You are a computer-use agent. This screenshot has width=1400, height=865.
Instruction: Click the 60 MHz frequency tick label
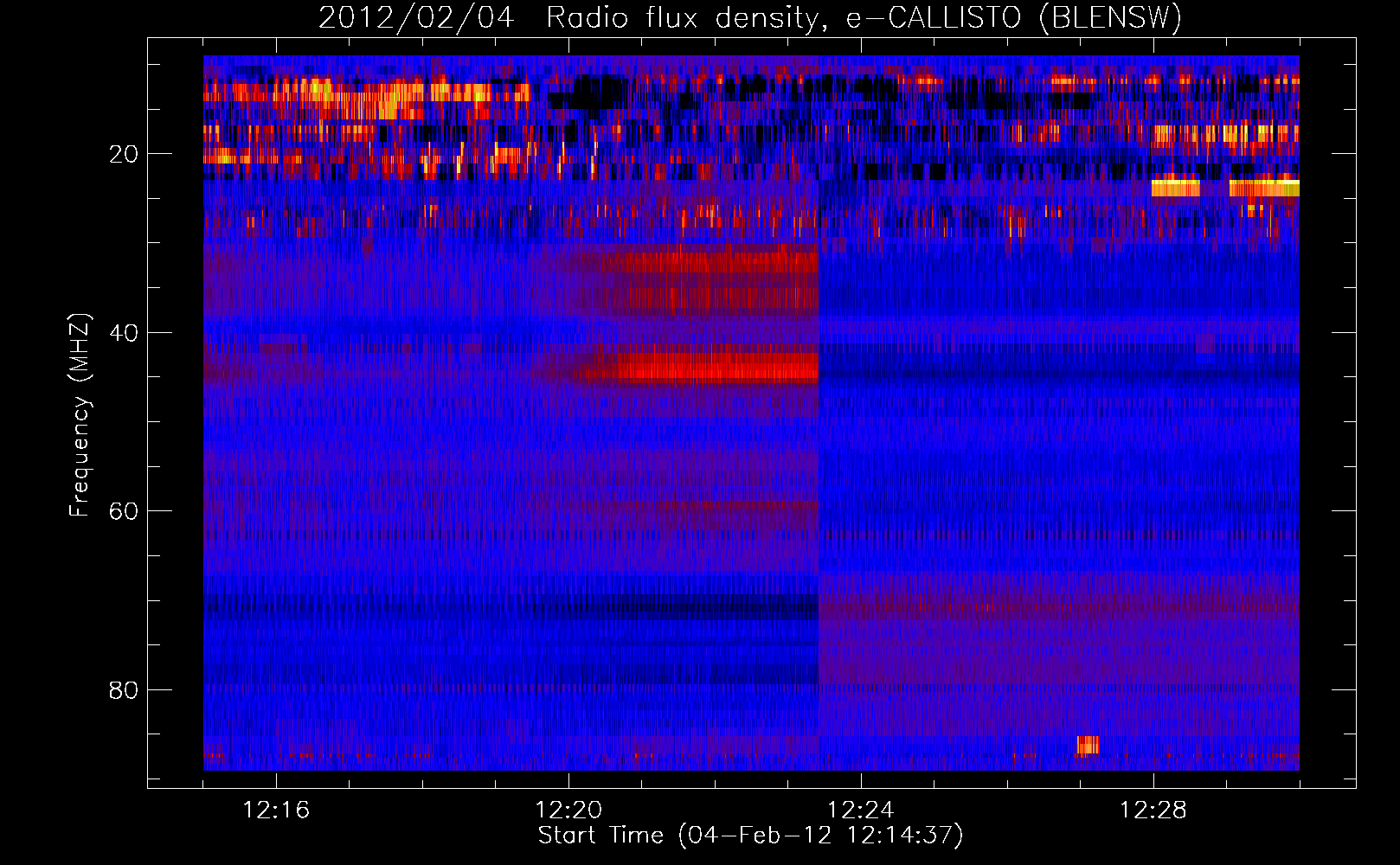click(125, 511)
